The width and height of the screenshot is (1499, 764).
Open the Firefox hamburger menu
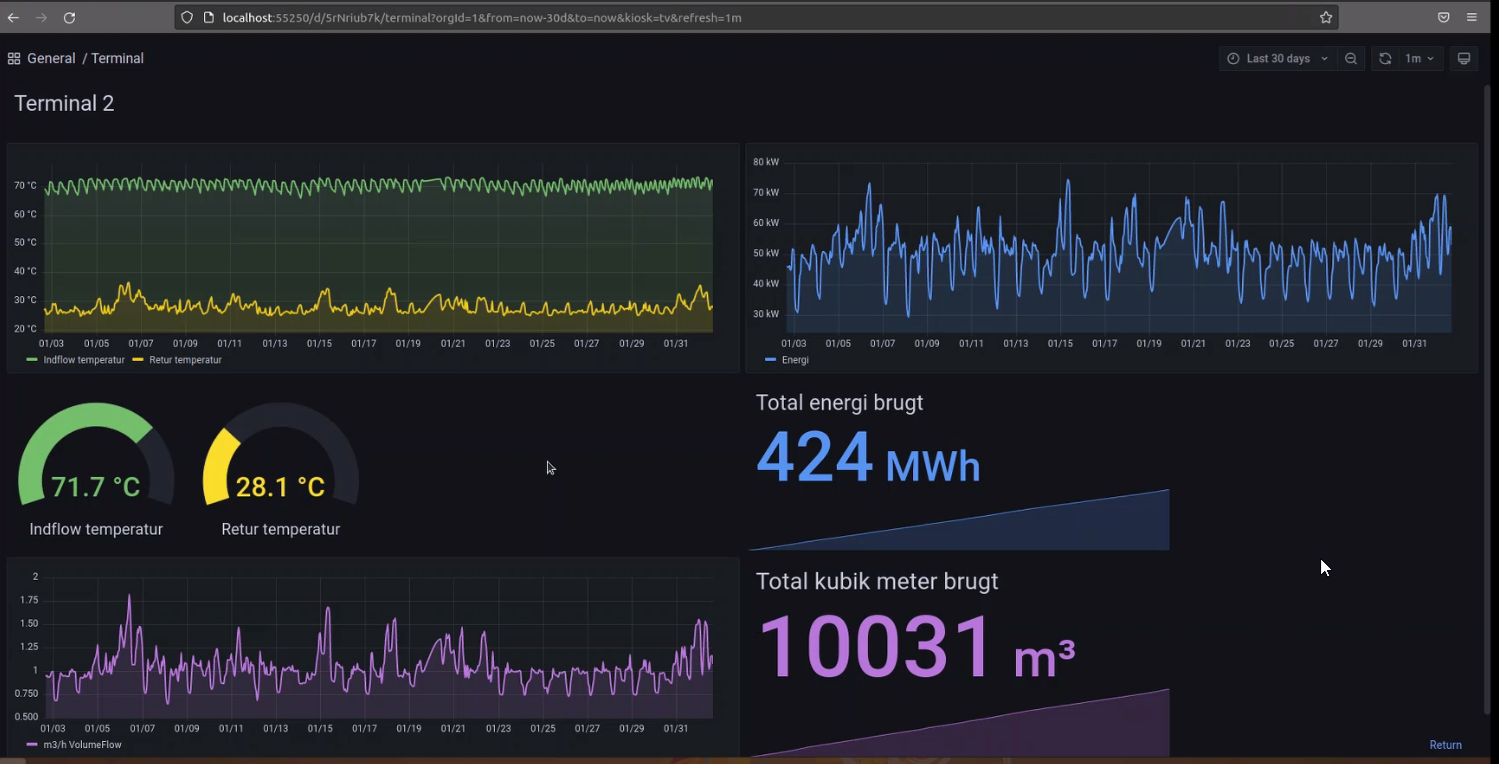[1472, 17]
